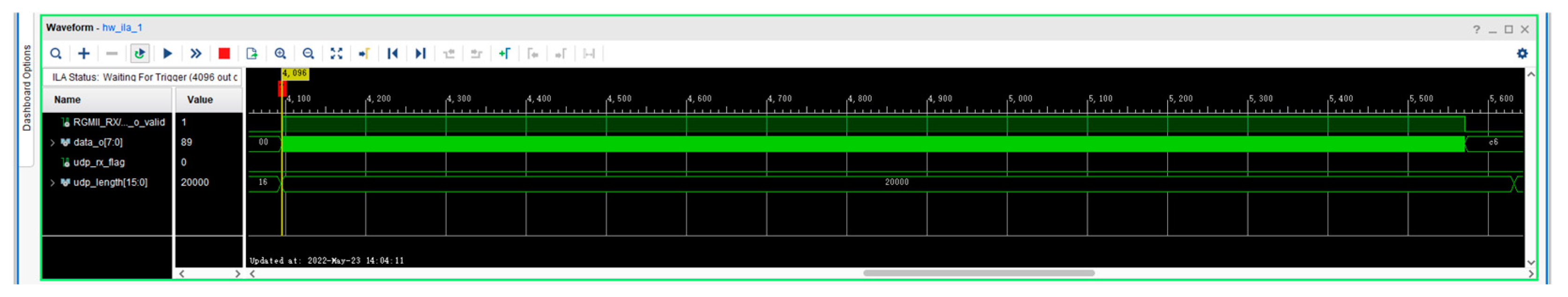The width and height of the screenshot is (1568, 297).
Task: Go to cursor icon
Action: pos(365,53)
